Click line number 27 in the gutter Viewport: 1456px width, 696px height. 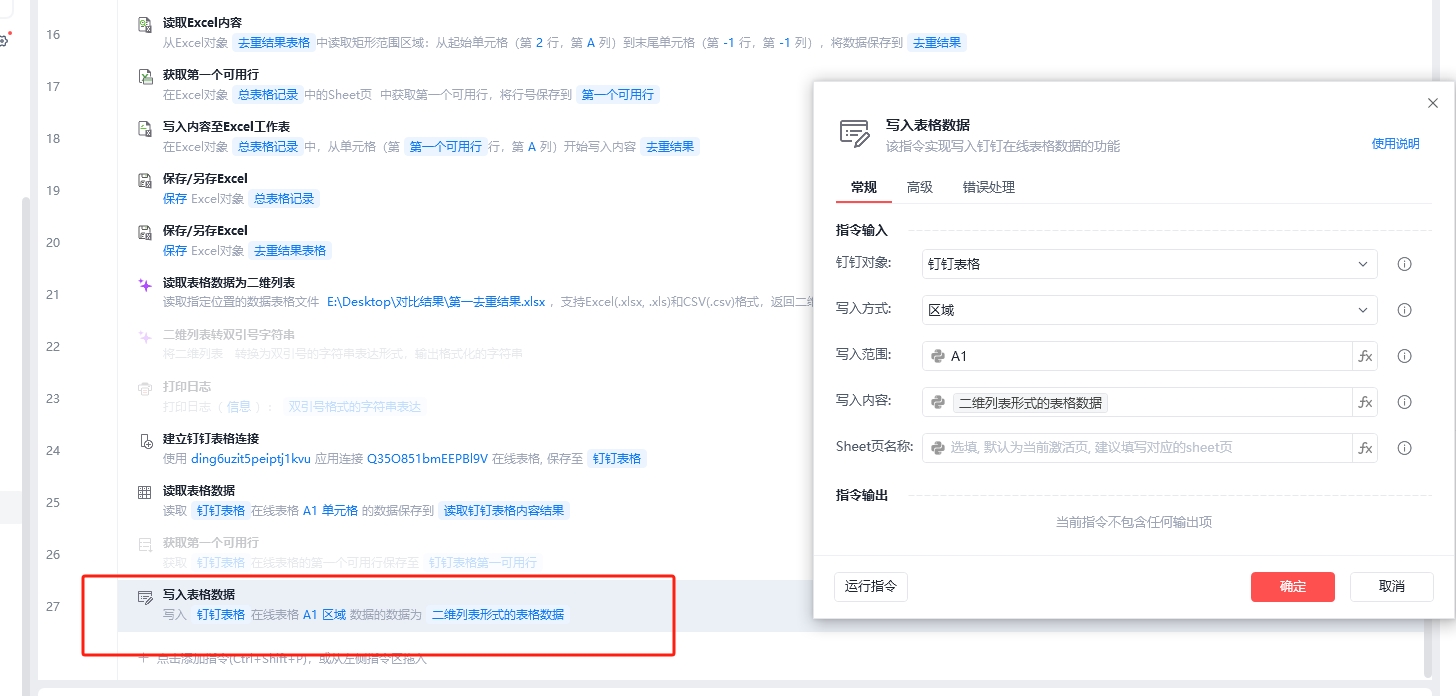pyautogui.click(x=53, y=606)
